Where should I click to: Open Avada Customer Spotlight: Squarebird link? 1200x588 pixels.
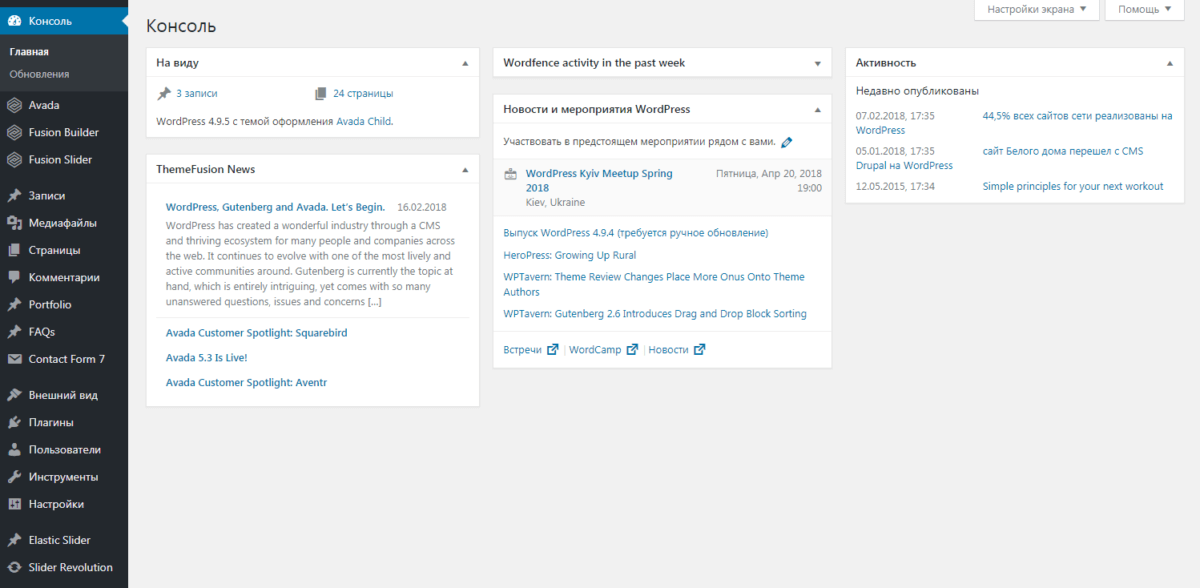257,332
